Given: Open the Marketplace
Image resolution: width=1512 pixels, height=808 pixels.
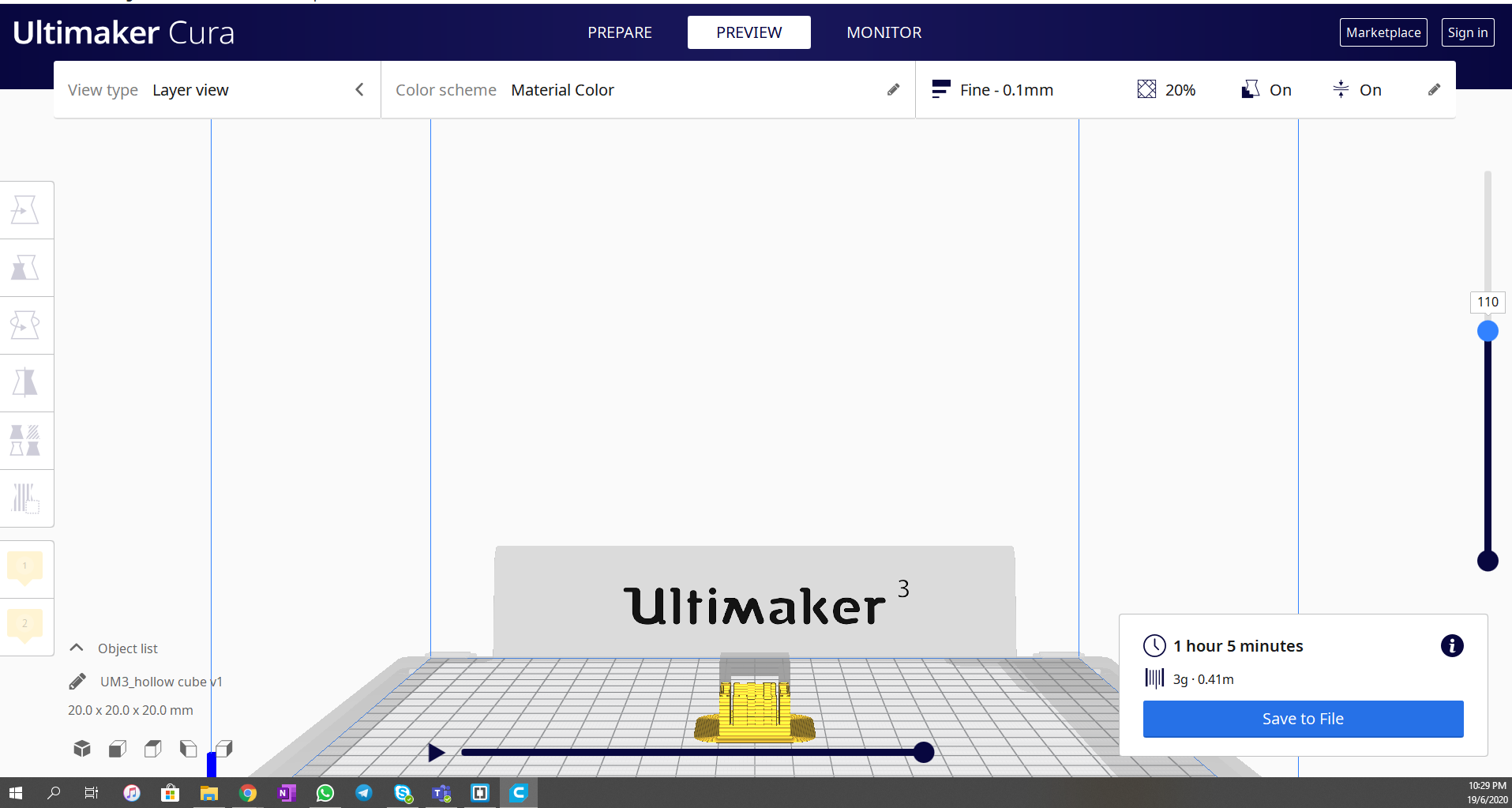Looking at the screenshot, I should coord(1383,32).
